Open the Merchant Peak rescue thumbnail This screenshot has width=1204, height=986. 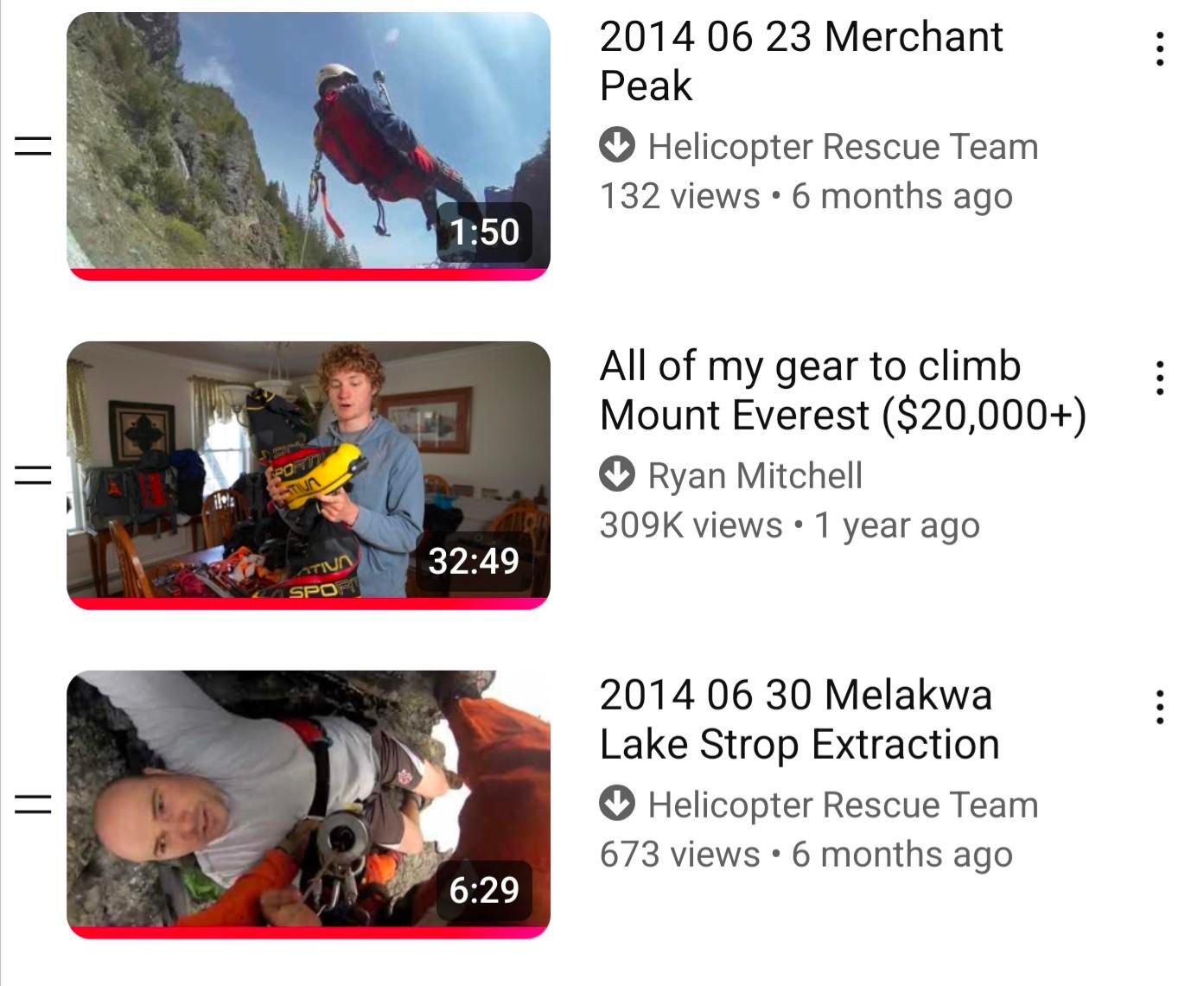click(309, 146)
